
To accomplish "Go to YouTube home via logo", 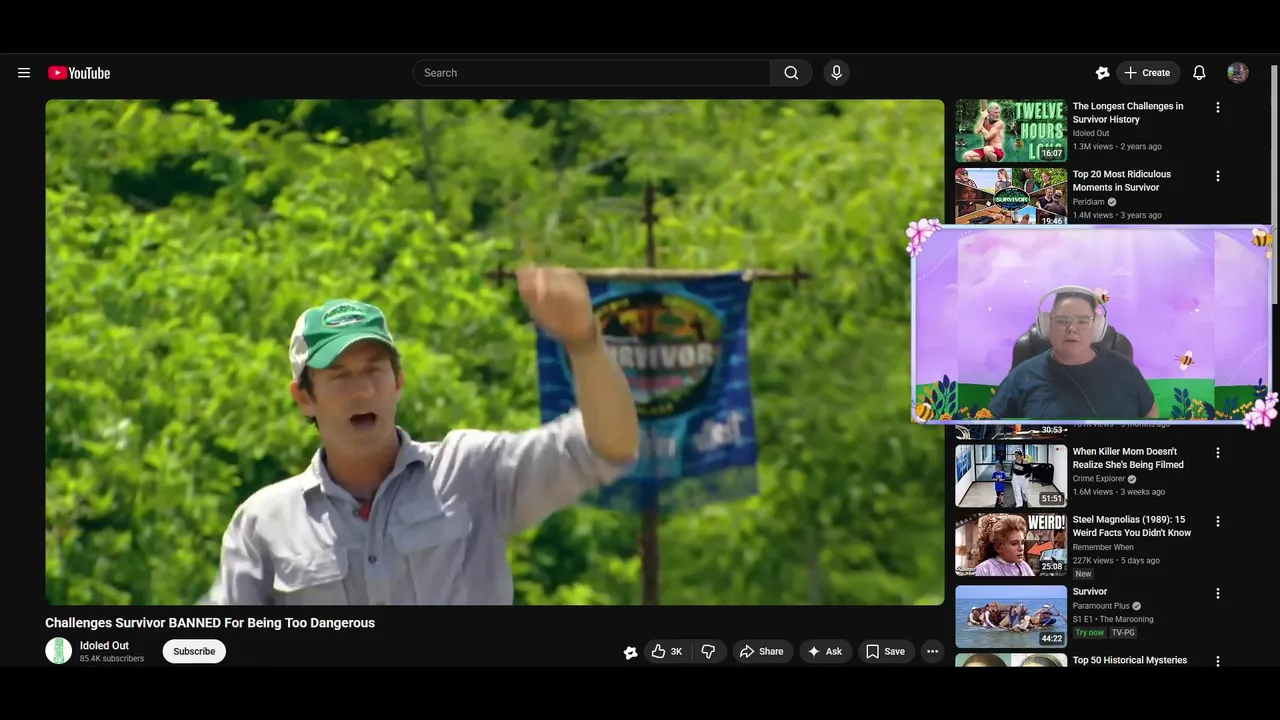I will coord(79,73).
